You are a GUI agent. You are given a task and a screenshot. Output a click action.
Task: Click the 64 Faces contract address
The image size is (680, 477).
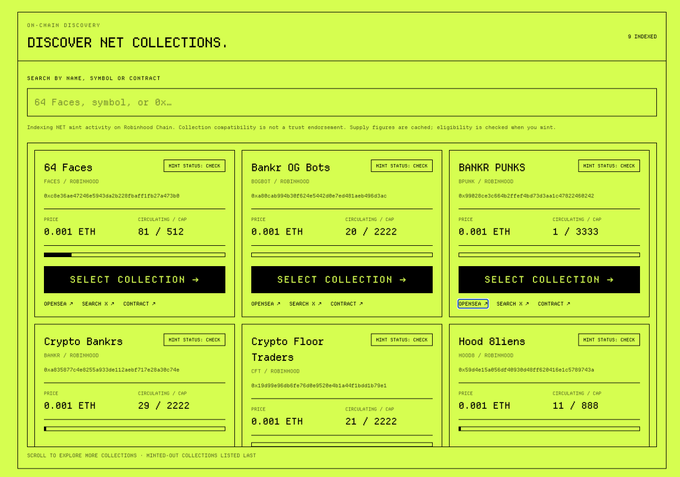click(111, 196)
